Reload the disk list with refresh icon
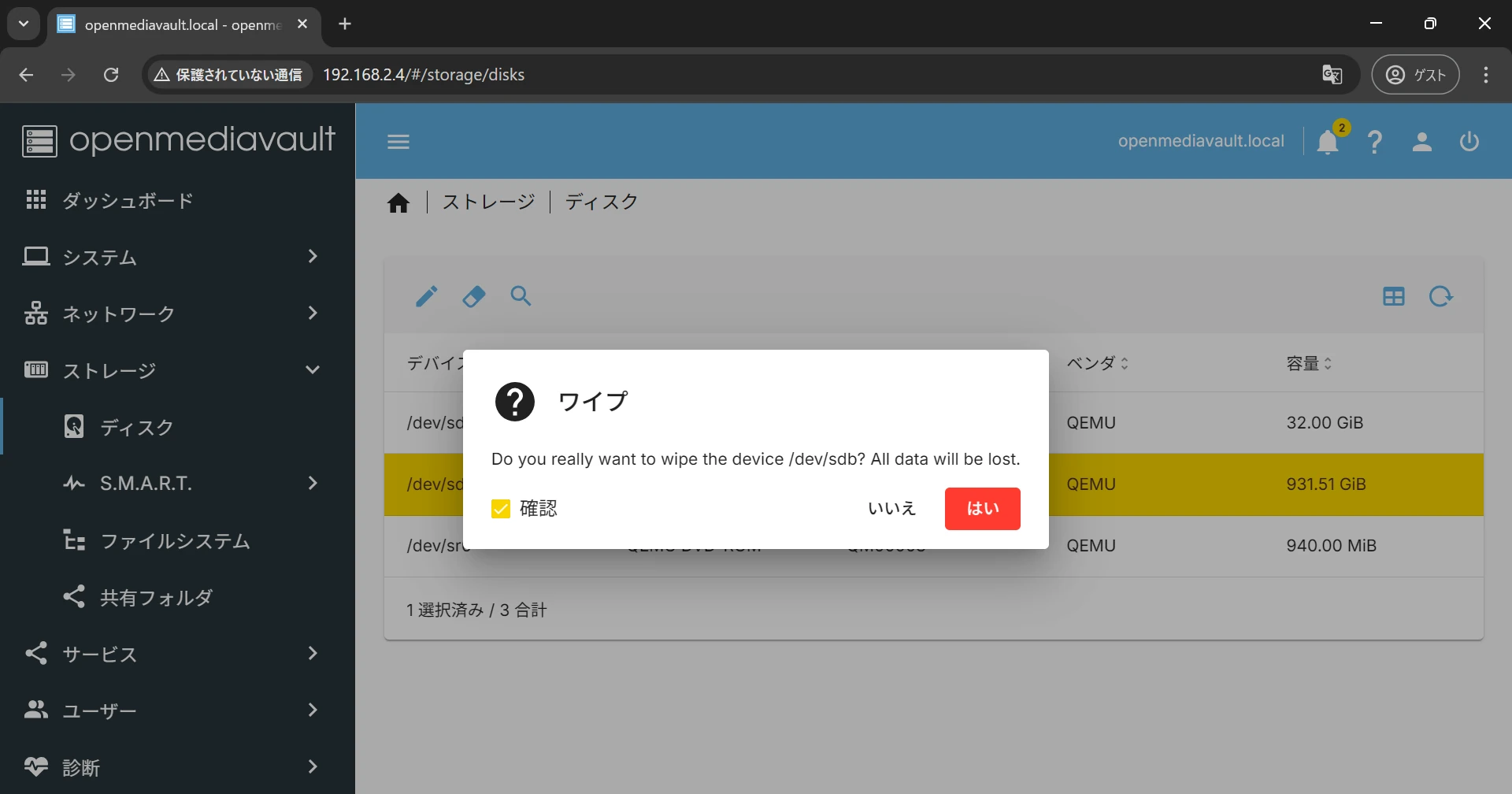1512x794 pixels. (1441, 297)
